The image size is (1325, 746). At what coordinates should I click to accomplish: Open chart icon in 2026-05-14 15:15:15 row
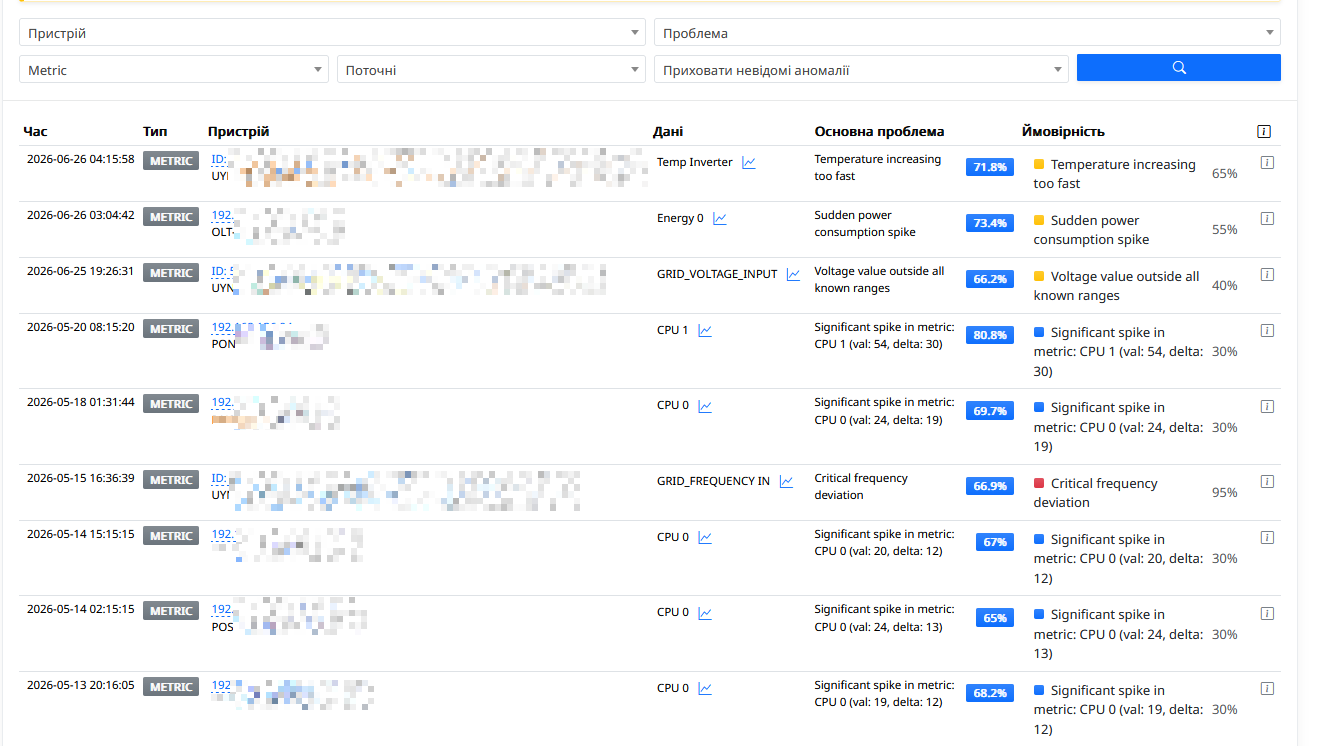click(x=705, y=537)
